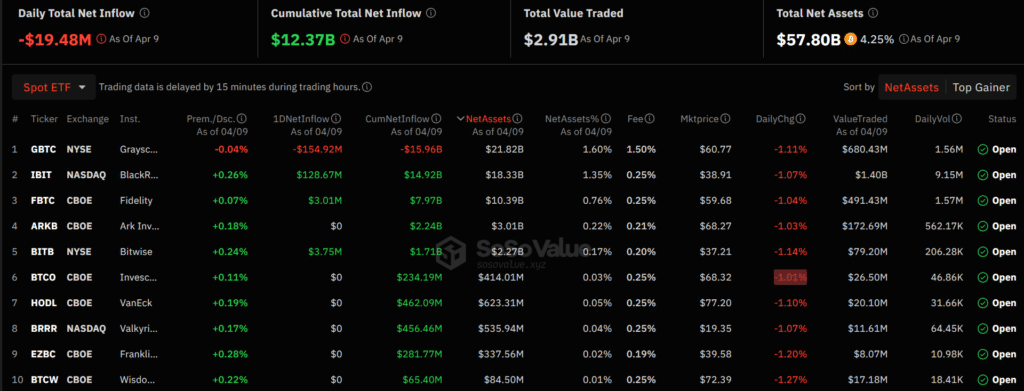The width and height of the screenshot is (1024, 391).
Task: Click info icon on CumNetInflow column header
Action: coord(437,119)
